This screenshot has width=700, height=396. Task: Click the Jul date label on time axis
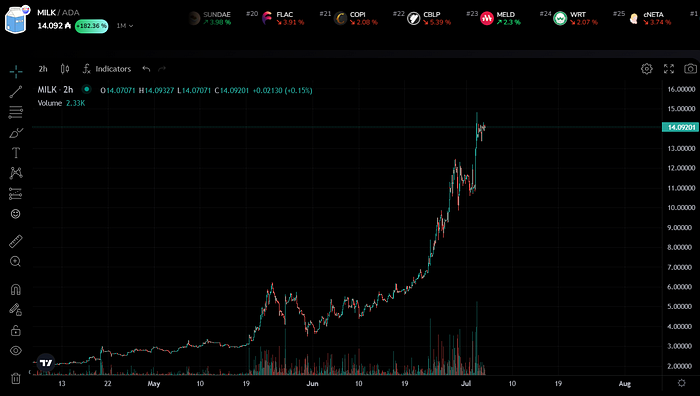(466, 383)
